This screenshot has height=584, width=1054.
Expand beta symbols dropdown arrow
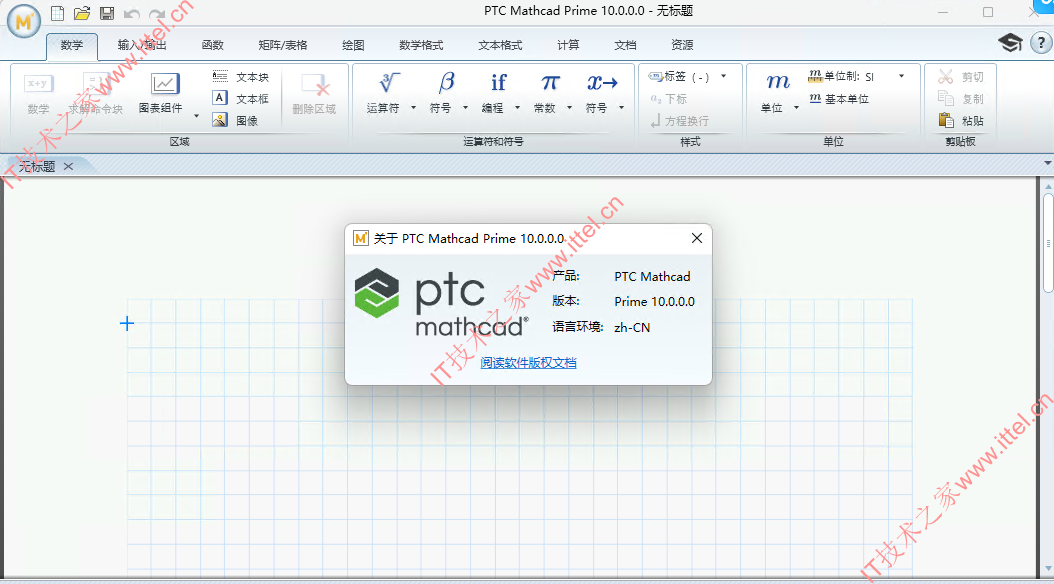pyautogui.click(x=465, y=108)
